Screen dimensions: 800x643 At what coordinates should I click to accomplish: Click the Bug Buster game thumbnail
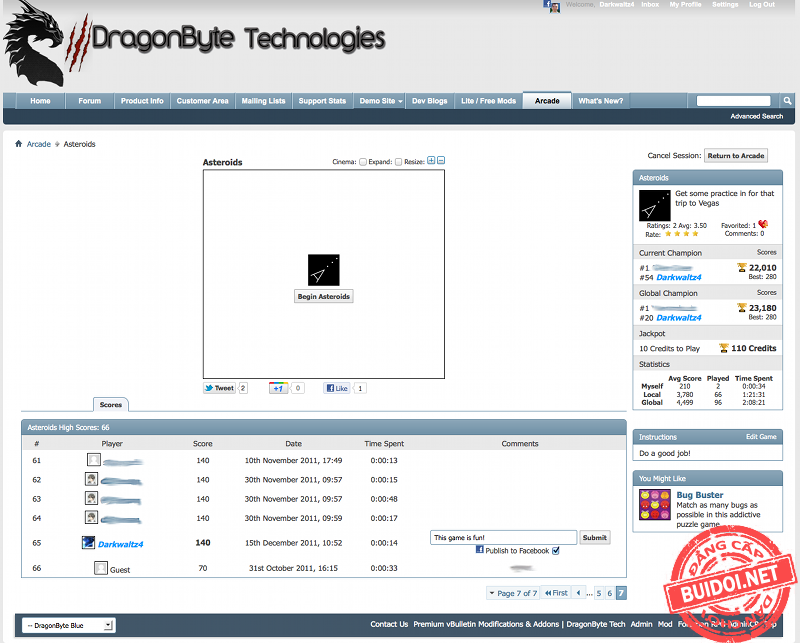(654, 504)
